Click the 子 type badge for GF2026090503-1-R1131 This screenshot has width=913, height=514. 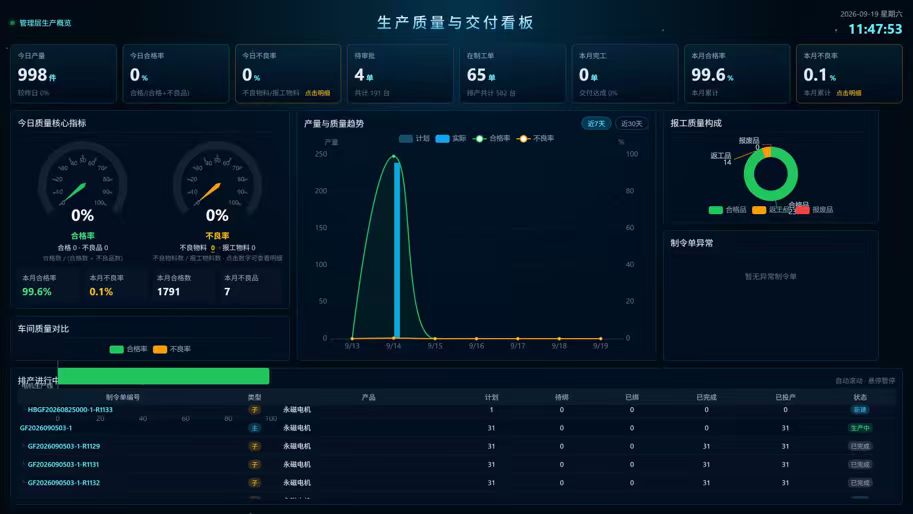[254, 465]
